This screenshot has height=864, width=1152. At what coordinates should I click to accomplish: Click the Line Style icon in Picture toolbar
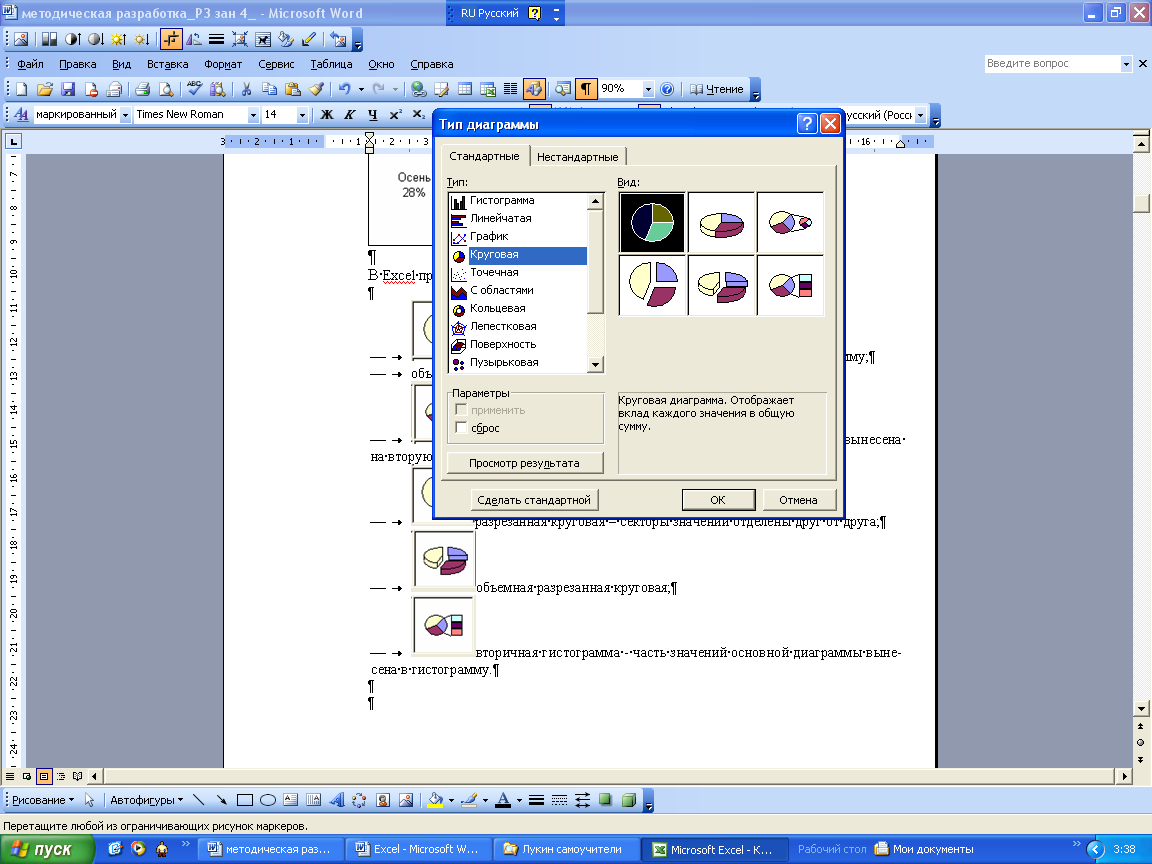pos(216,39)
